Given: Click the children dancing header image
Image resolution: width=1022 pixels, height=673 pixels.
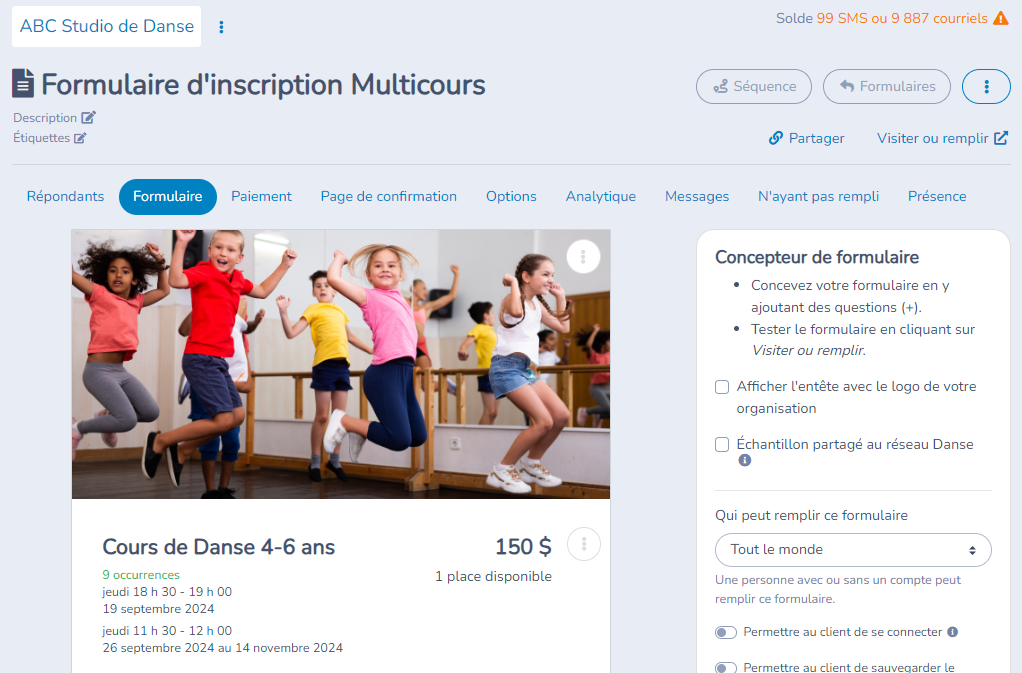Looking at the screenshot, I should [x=341, y=364].
